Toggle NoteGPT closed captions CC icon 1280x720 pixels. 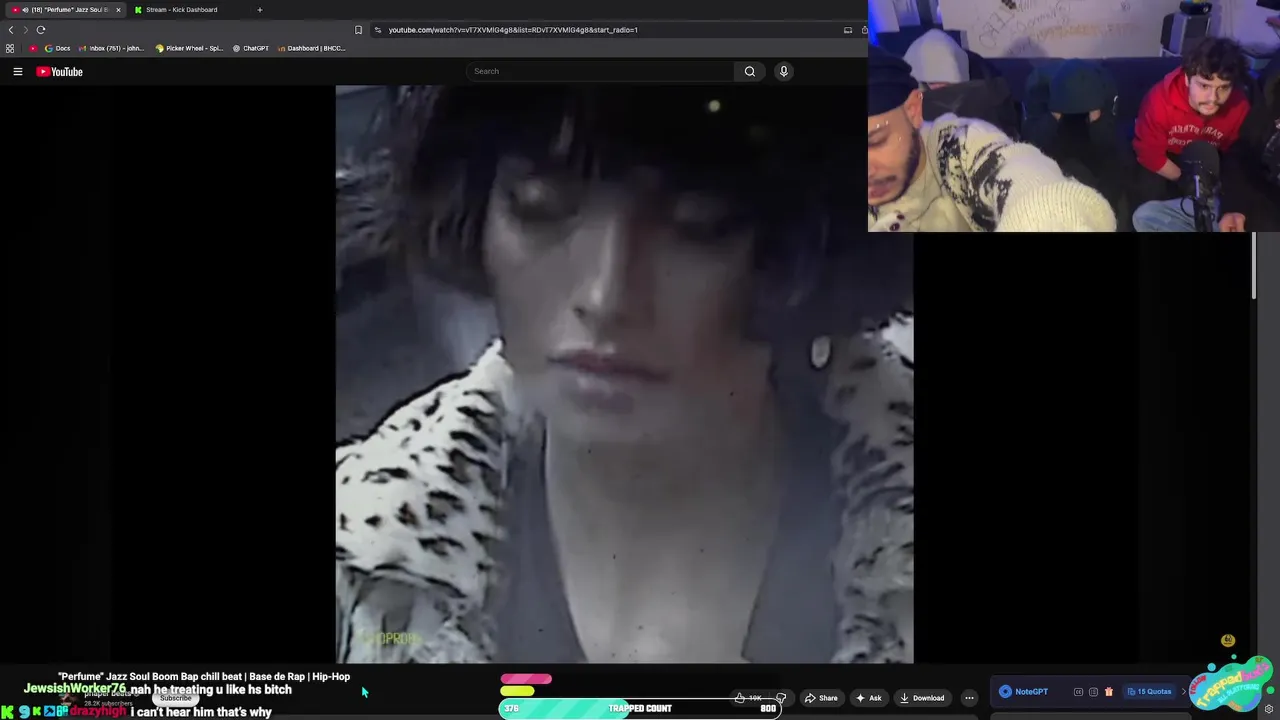click(1078, 692)
